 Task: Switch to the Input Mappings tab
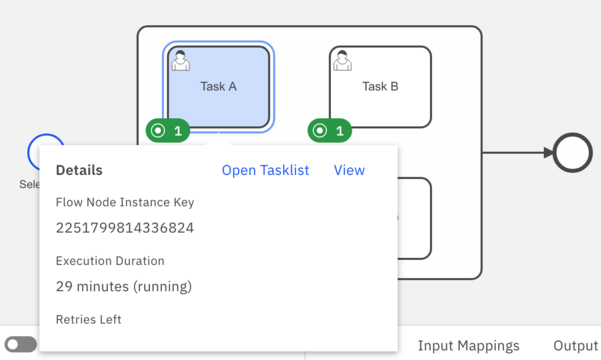468,346
